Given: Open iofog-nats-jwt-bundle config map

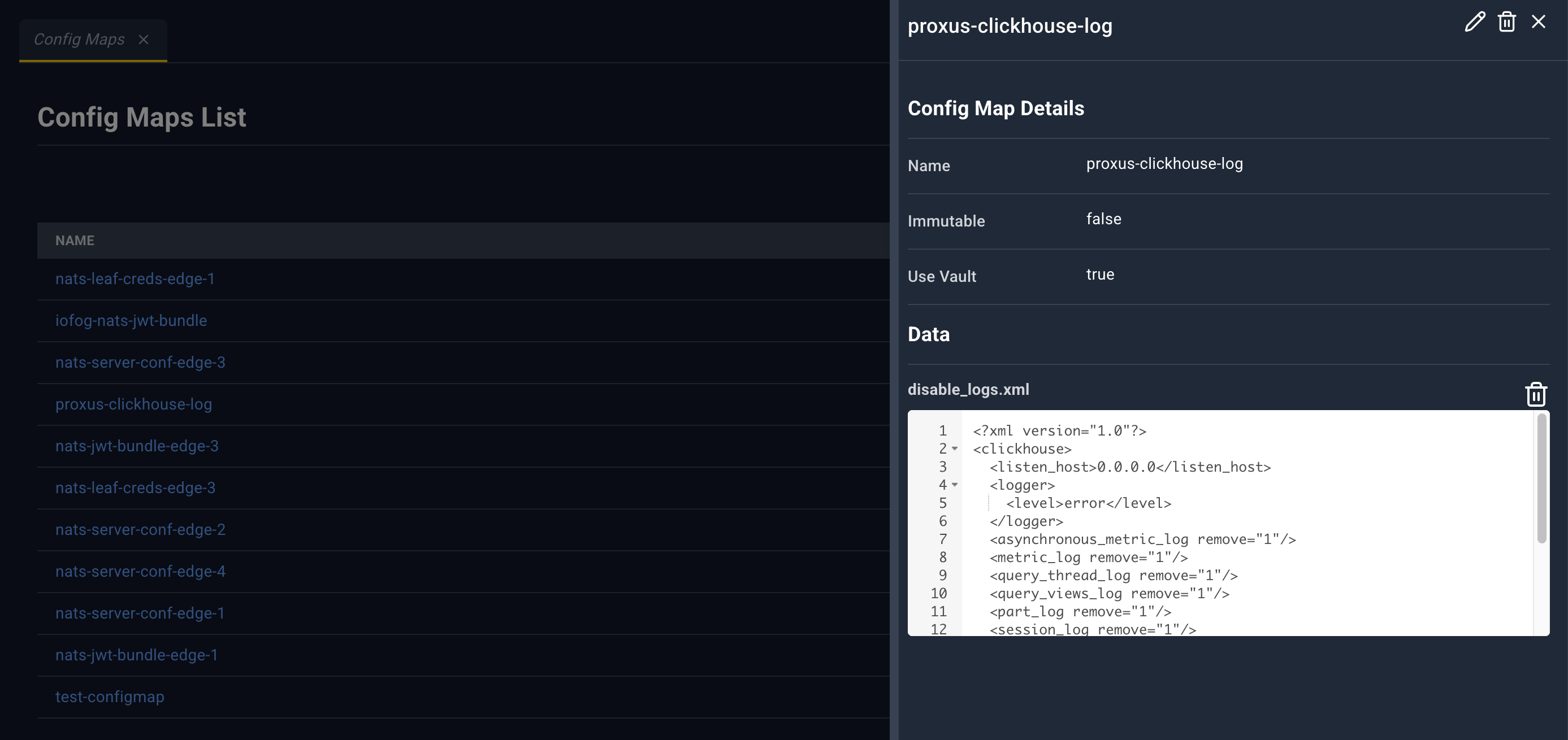Looking at the screenshot, I should (x=131, y=321).
